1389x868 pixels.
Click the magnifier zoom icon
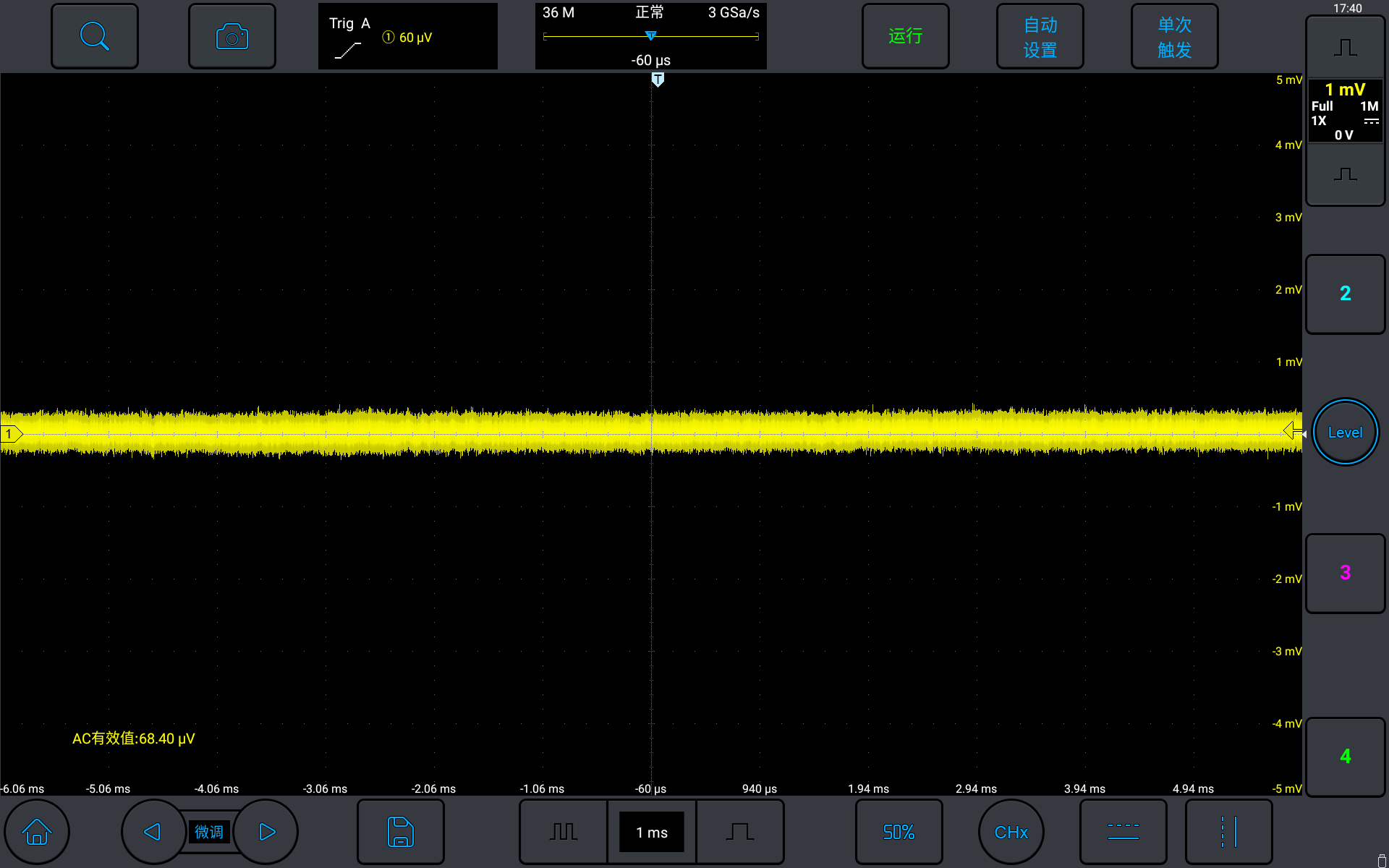pyautogui.click(x=95, y=36)
